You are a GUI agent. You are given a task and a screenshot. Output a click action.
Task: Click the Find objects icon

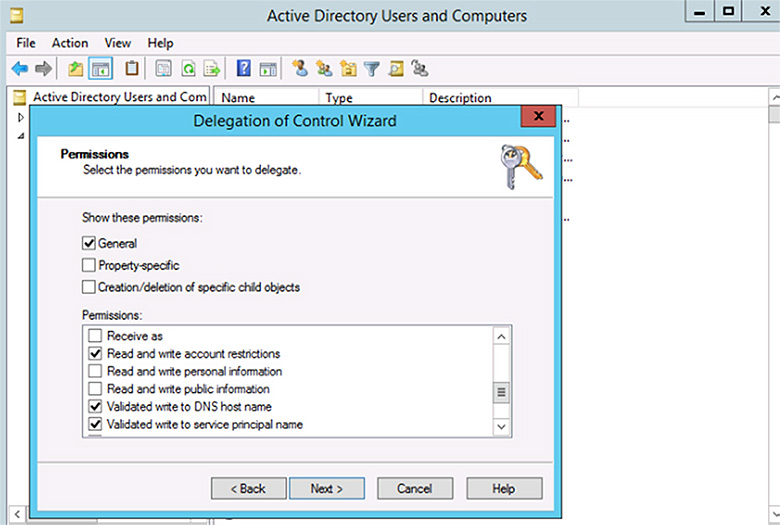coord(396,69)
